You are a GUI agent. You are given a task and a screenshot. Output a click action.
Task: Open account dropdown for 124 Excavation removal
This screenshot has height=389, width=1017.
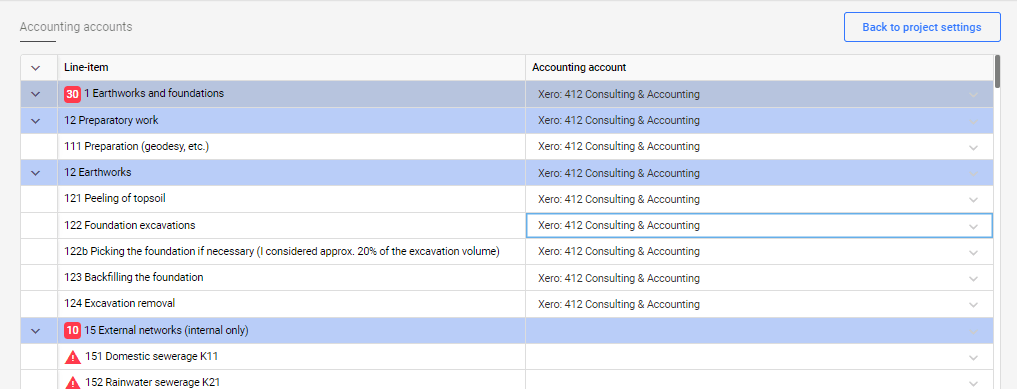(973, 305)
